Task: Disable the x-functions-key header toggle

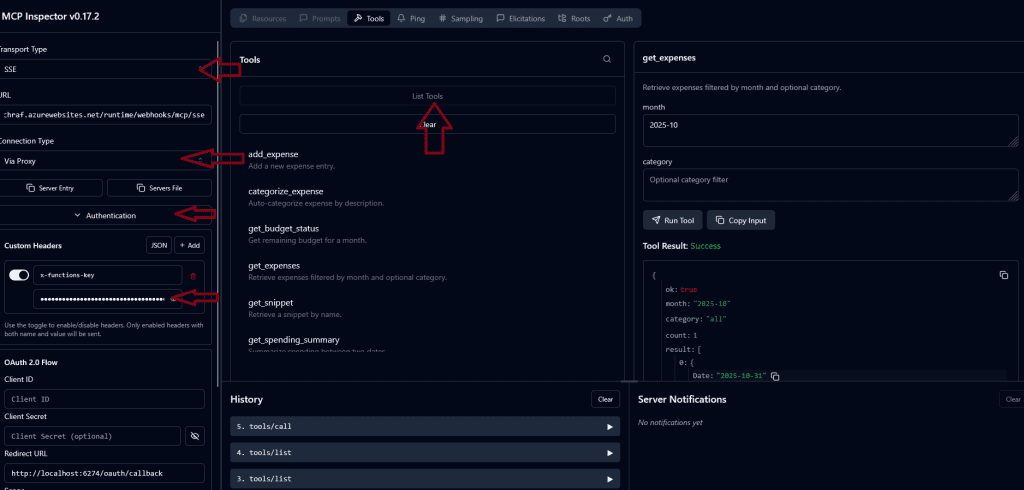Action: tap(19, 275)
